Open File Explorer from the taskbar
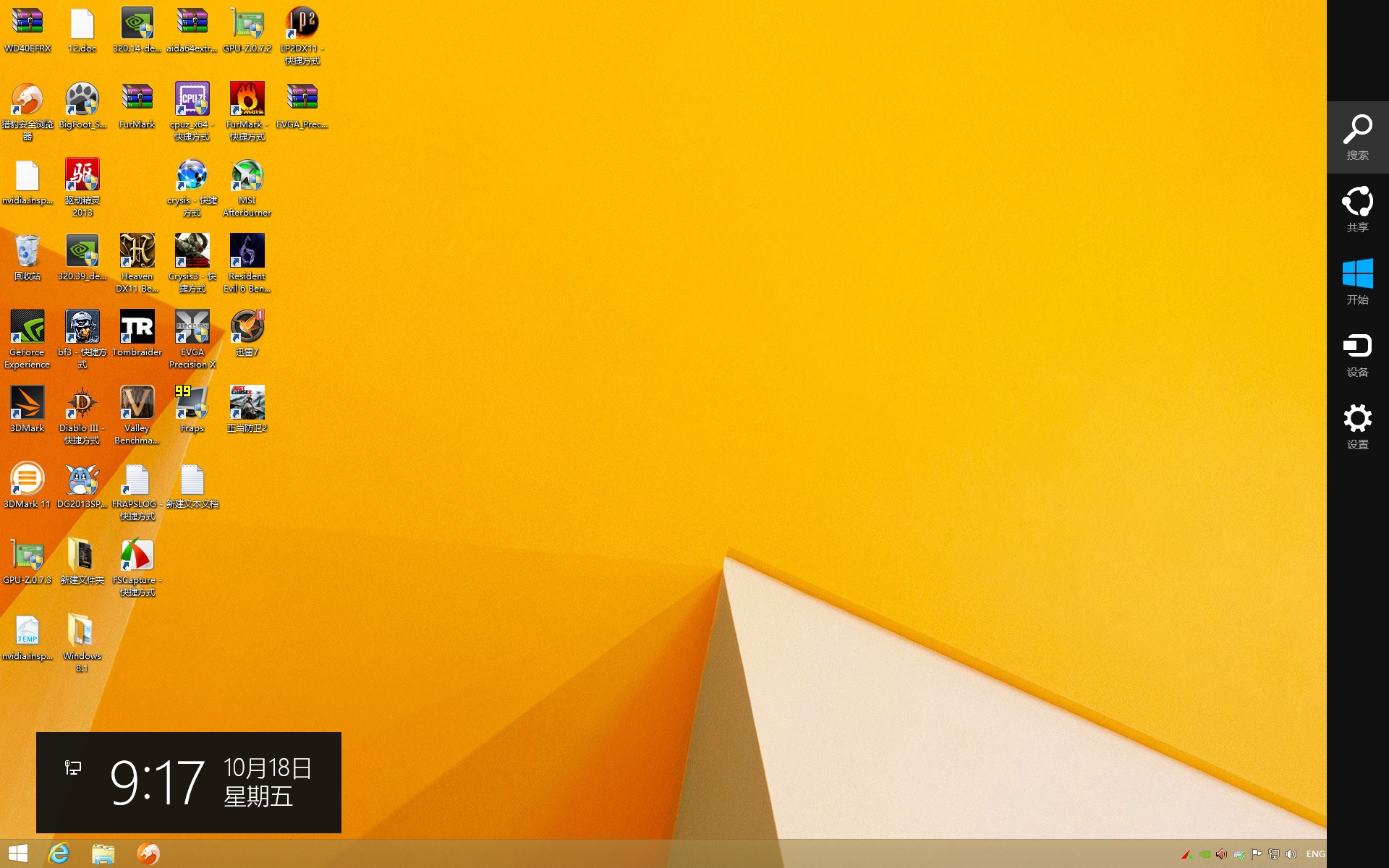The height and width of the screenshot is (868, 1389). point(103,854)
